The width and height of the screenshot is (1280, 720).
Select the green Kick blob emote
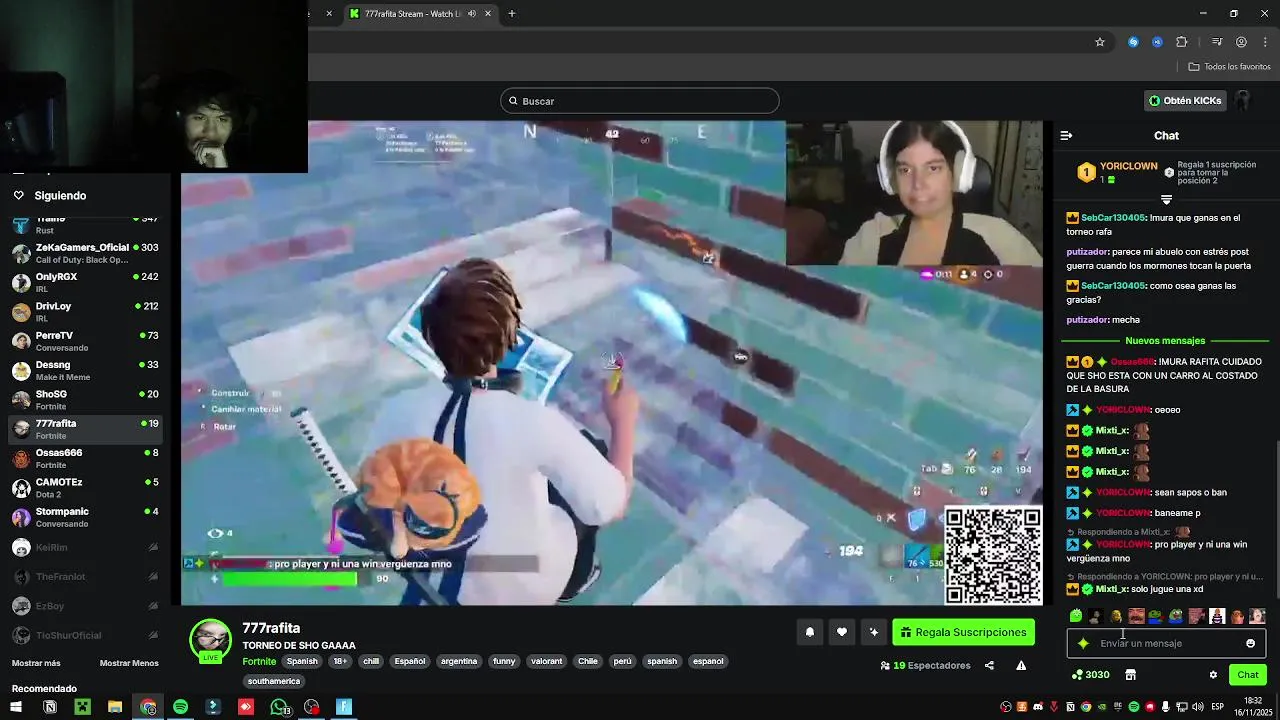coord(1076,616)
